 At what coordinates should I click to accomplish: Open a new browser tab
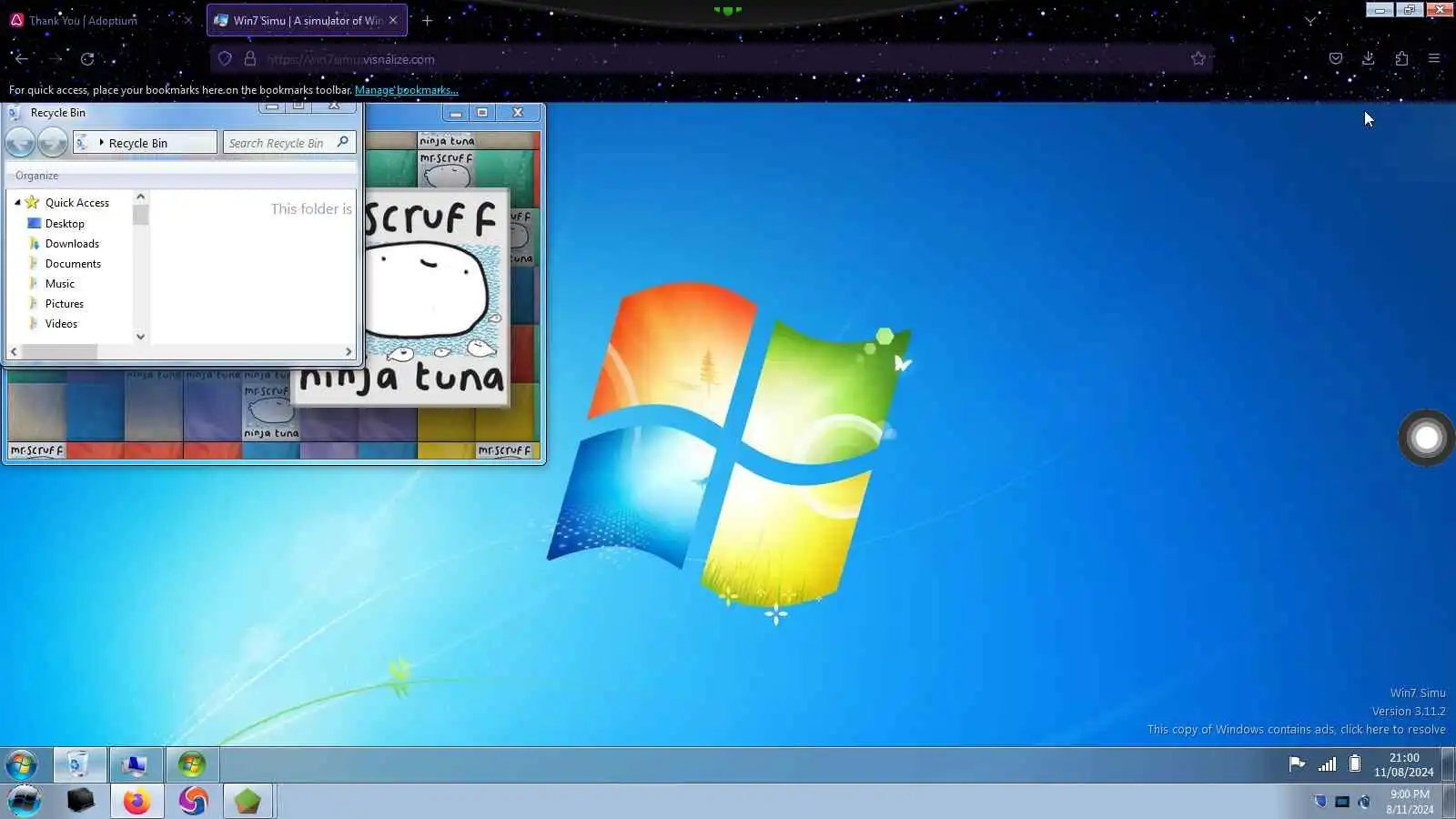[x=427, y=20]
